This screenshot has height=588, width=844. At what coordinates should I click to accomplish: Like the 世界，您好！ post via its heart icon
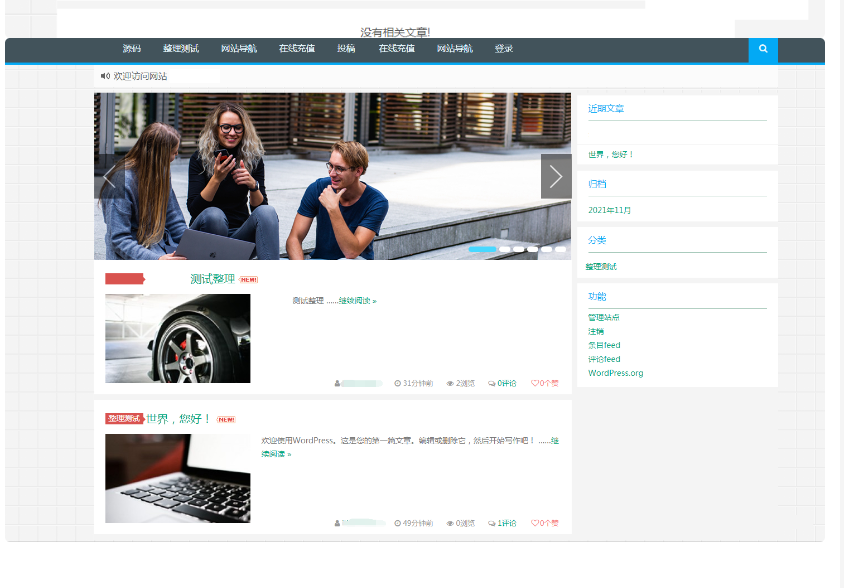click(x=535, y=523)
